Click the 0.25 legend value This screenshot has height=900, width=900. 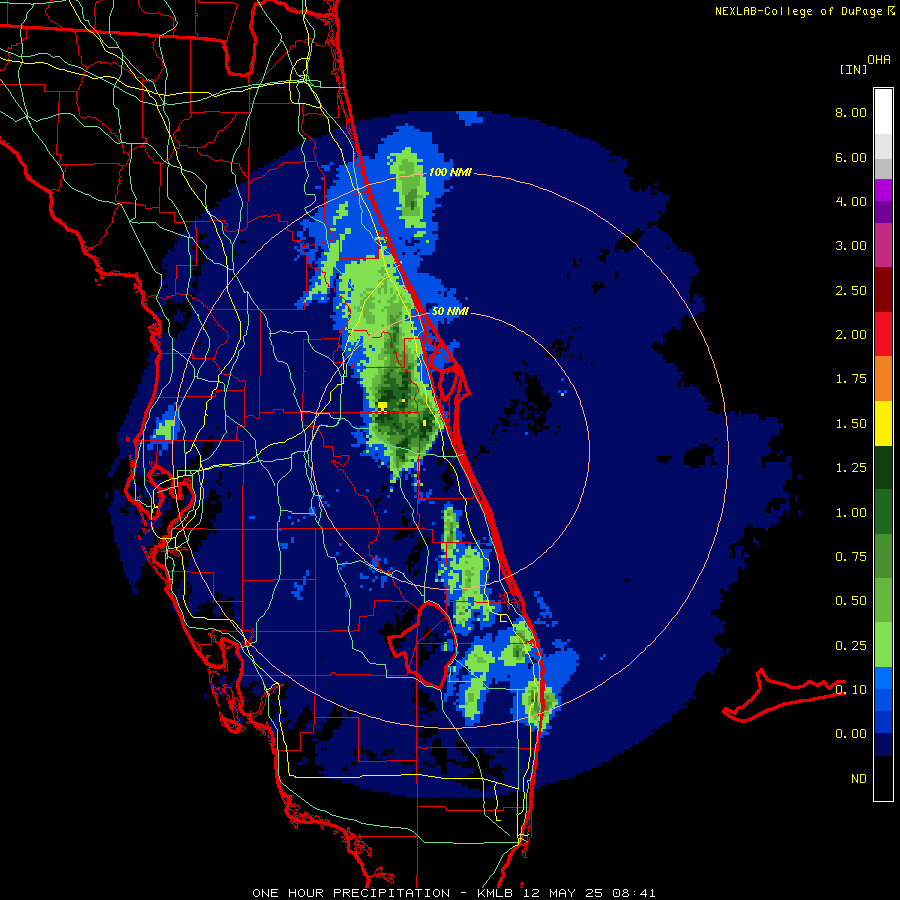coord(851,646)
